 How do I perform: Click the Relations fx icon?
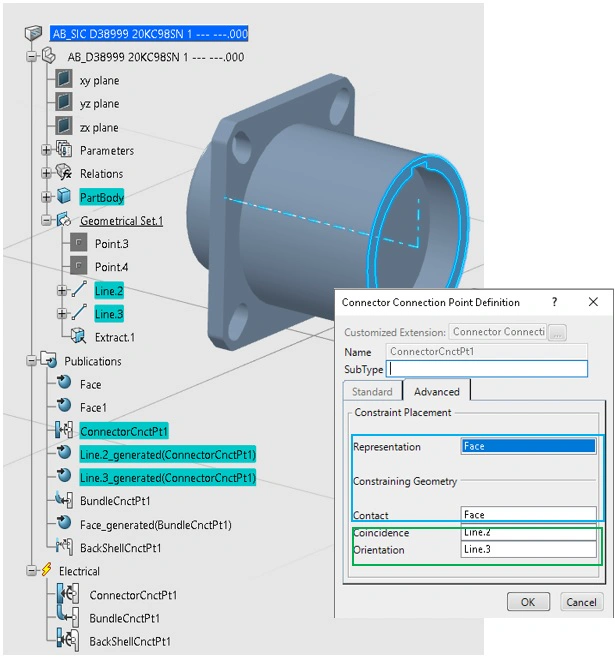(64, 173)
